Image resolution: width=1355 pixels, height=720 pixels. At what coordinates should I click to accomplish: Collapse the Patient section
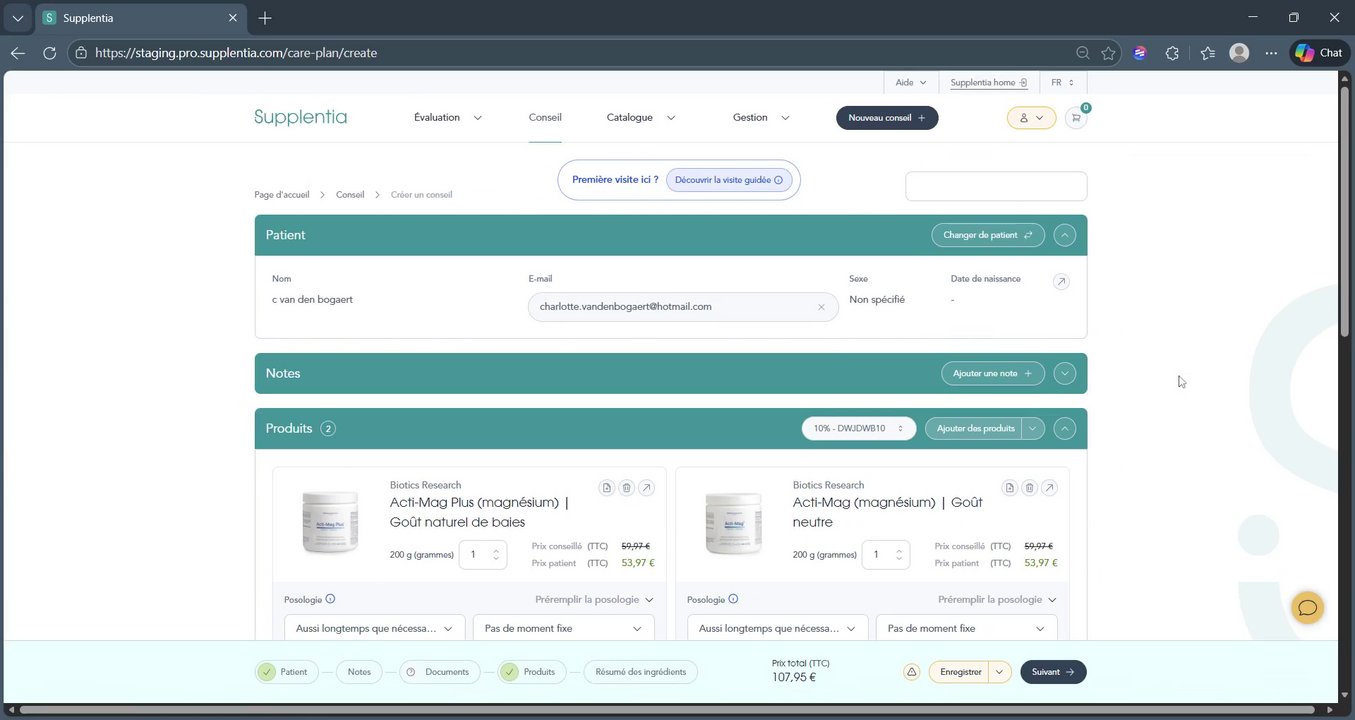pos(1065,235)
